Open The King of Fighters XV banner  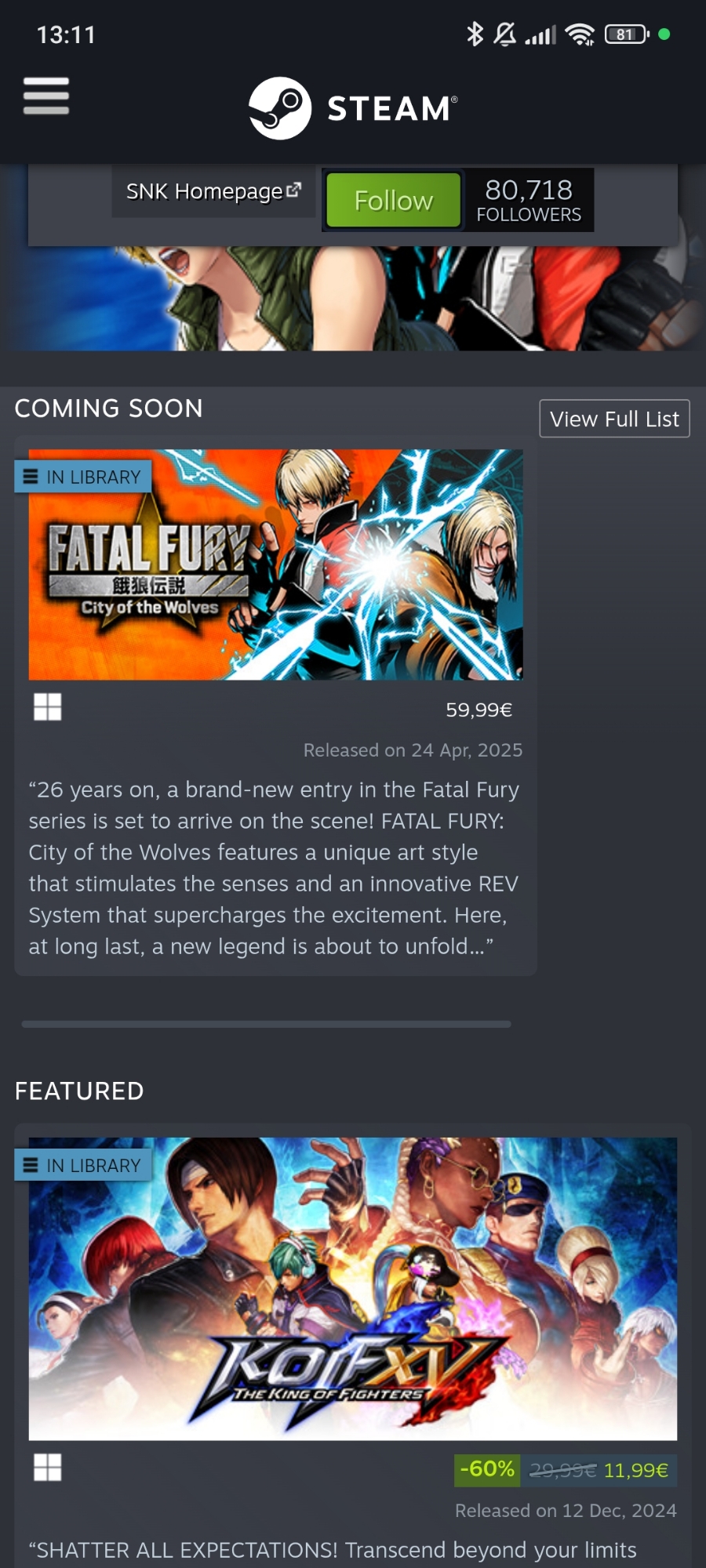(353, 1289)
